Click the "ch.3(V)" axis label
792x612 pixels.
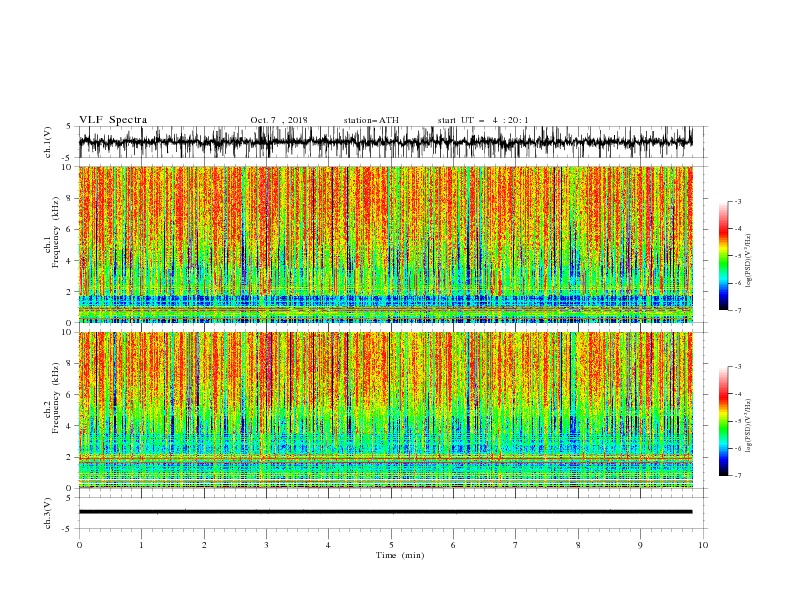(48, 513)
